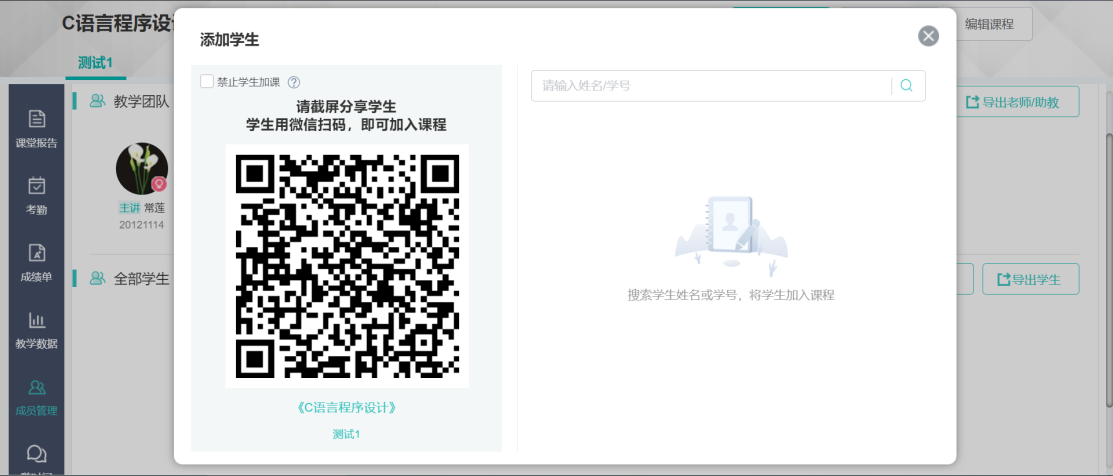This screenshot has height=476, width=1113.
Task: Click the 主讲 badge label
Action: [x=129, y=209]
